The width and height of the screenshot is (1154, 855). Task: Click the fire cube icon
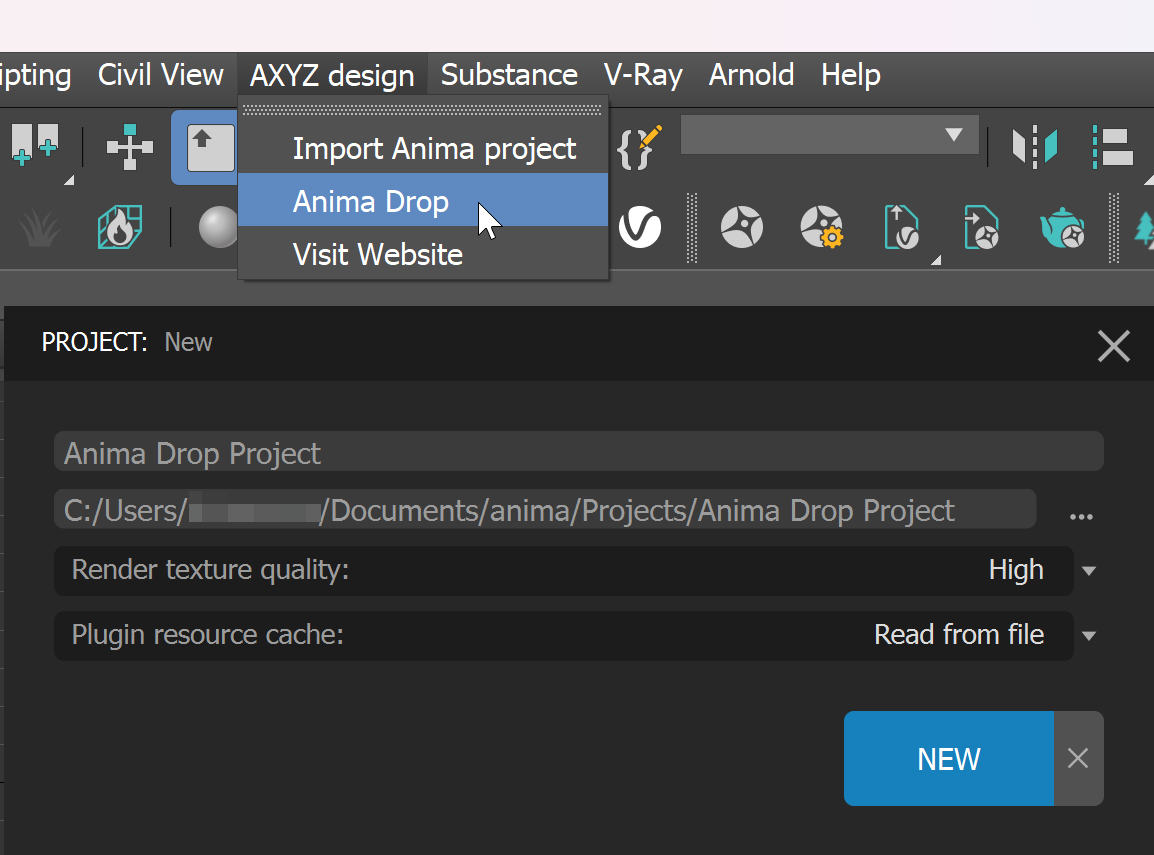119,227
